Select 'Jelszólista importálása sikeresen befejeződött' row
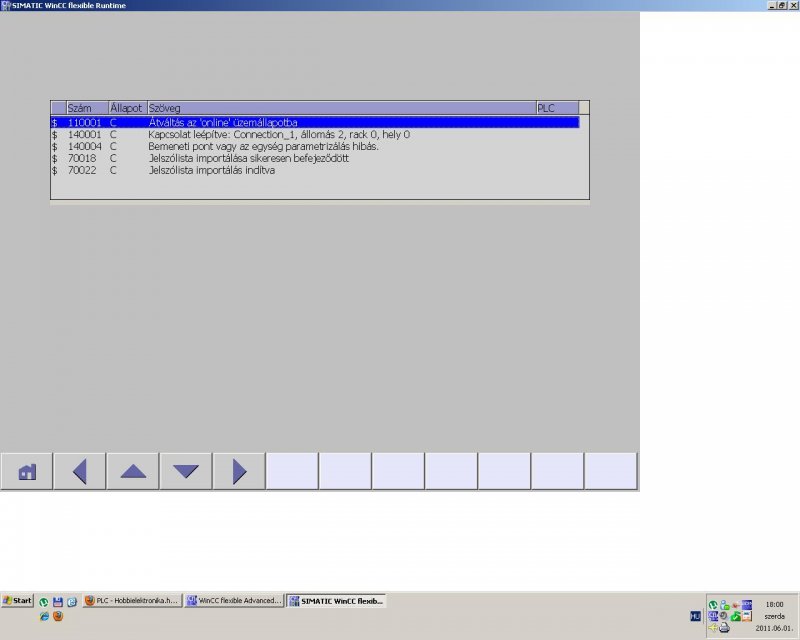 click(315, 158)
